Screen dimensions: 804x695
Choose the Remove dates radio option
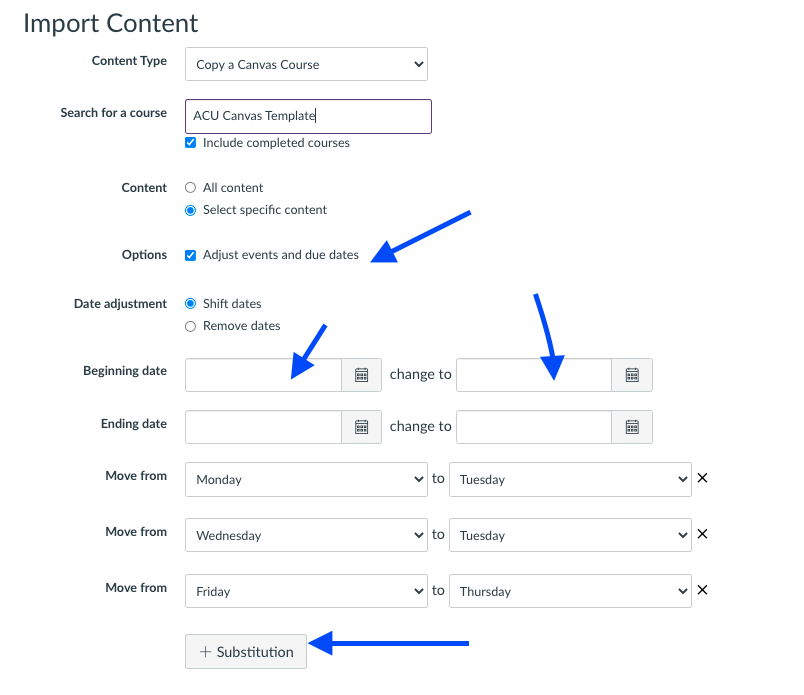191,326
